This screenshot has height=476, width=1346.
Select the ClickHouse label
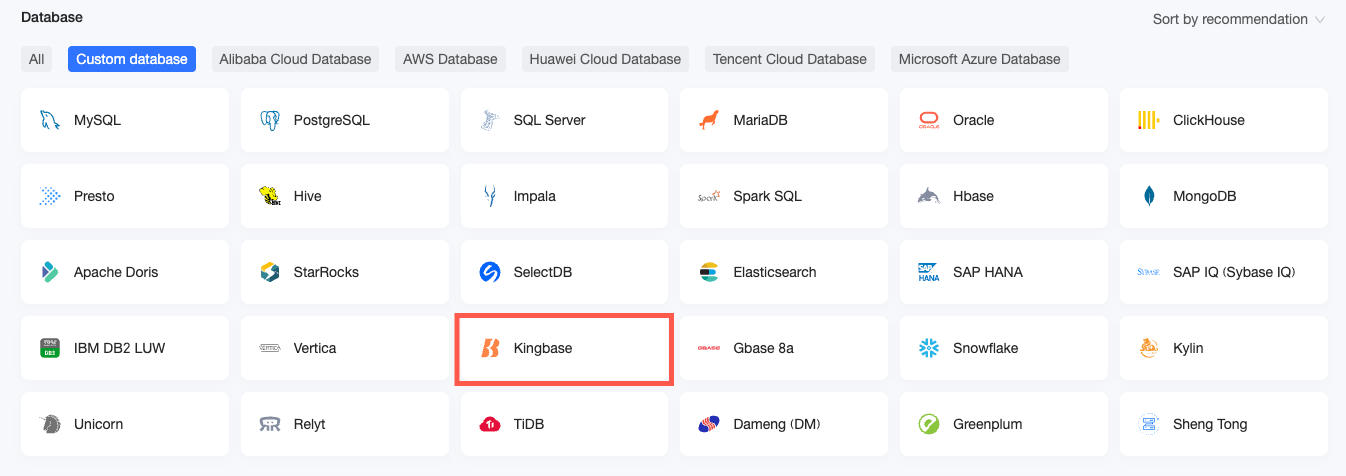tap(1209, 120)
